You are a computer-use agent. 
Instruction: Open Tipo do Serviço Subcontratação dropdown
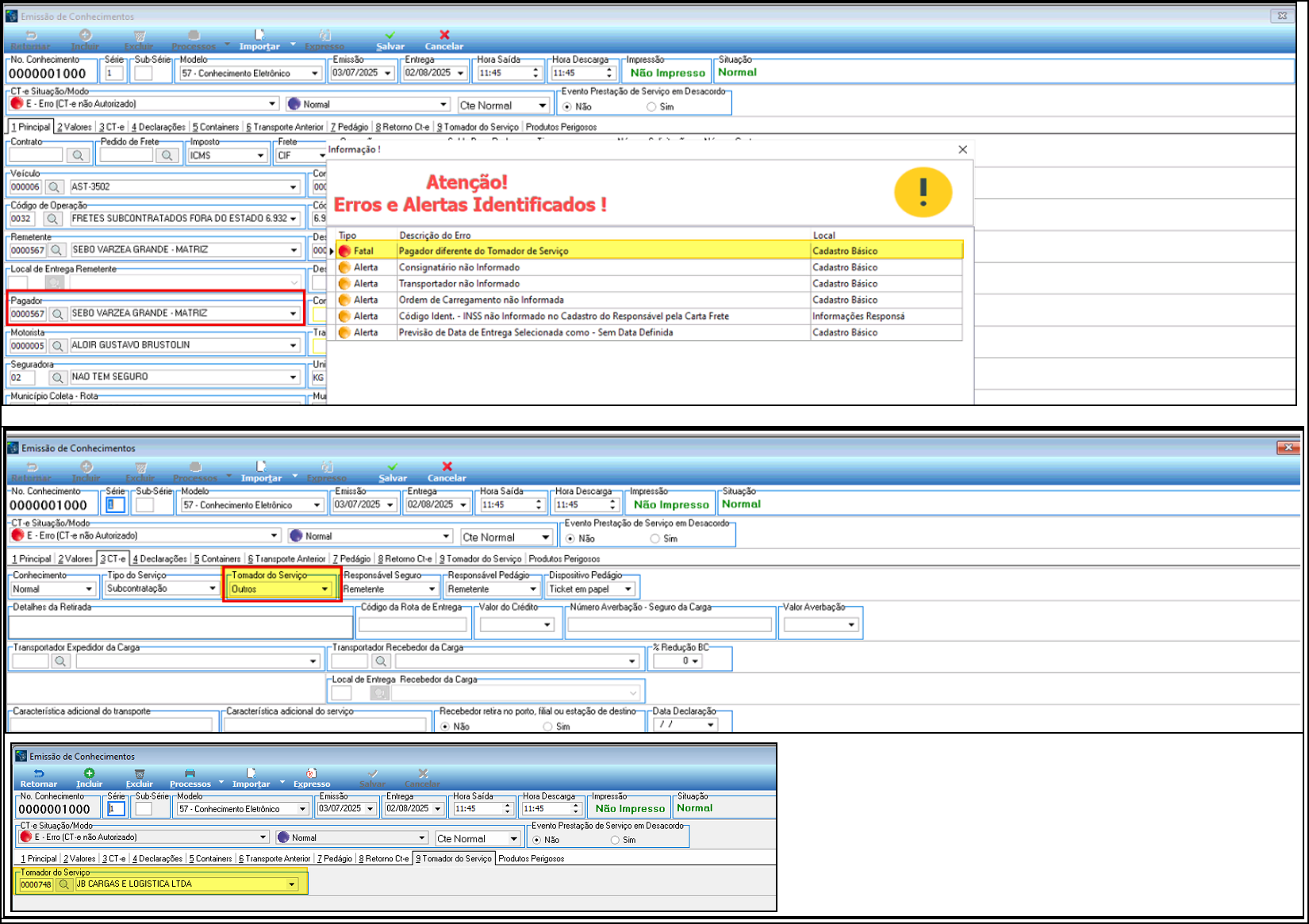point(212,589)
